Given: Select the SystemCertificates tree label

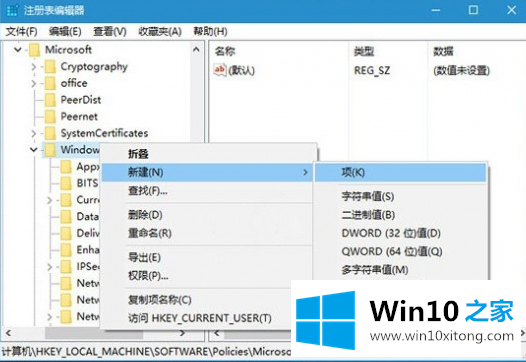Looking at the screenshot, I should pyautogui.click(x=104, y=133).
